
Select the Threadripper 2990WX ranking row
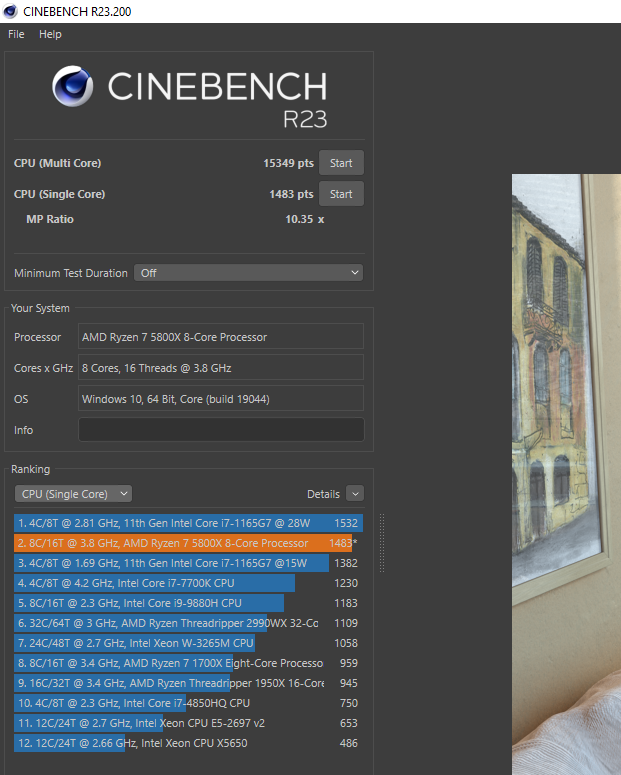pos(188,623)
